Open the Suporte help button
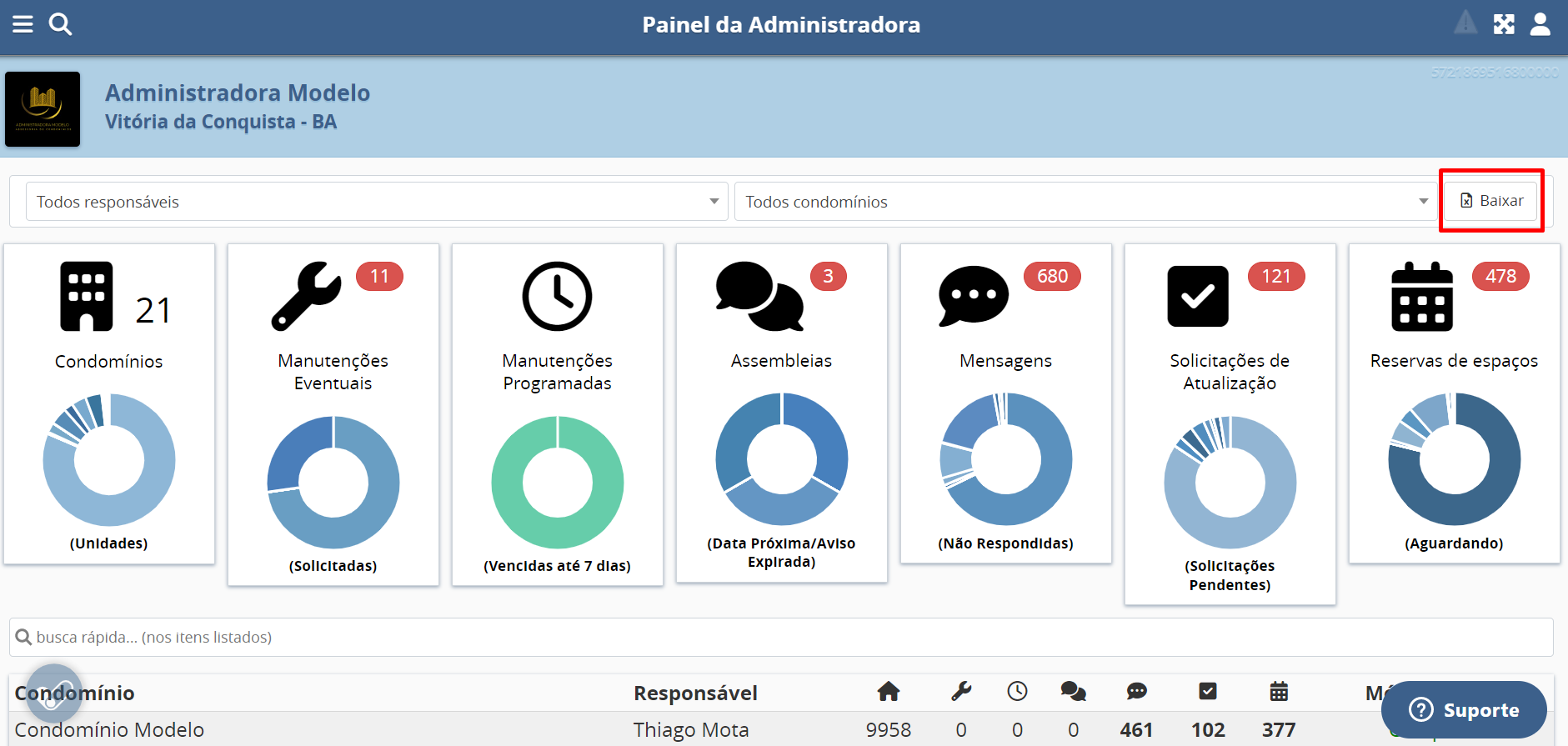The height and width of the screenshot is (746, 1568). 1464,709
